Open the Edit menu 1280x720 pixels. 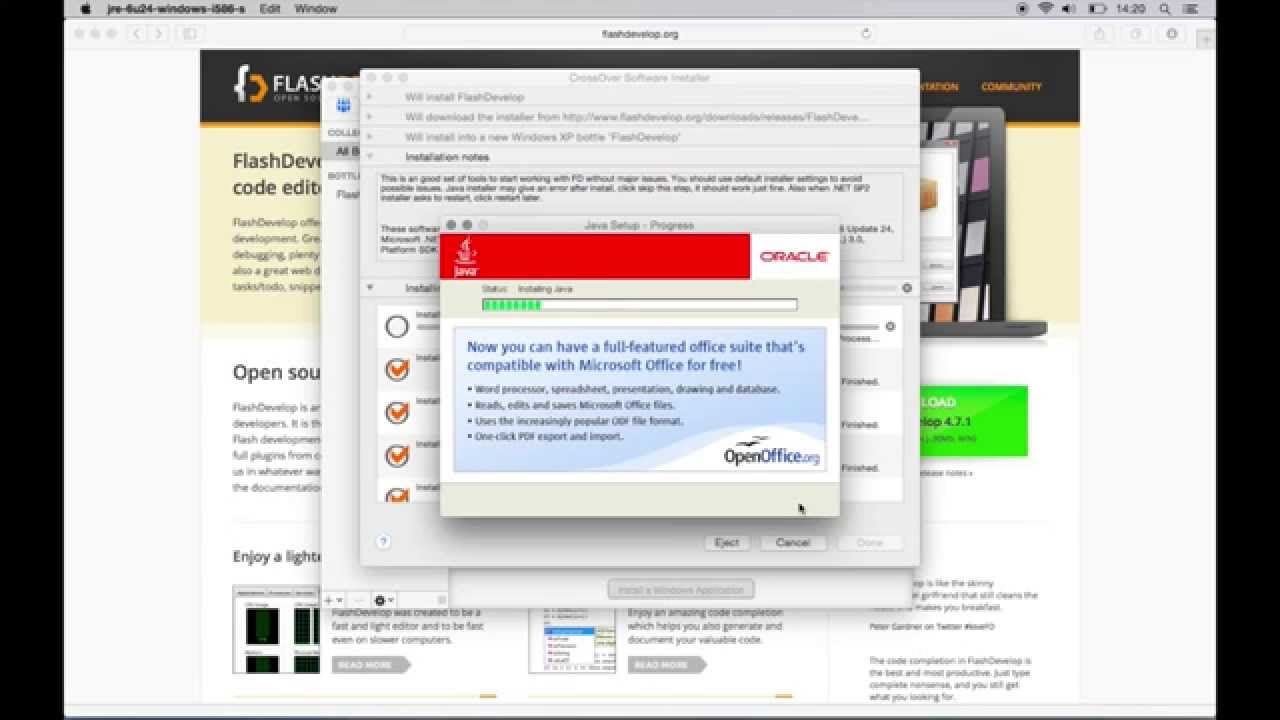269,8
